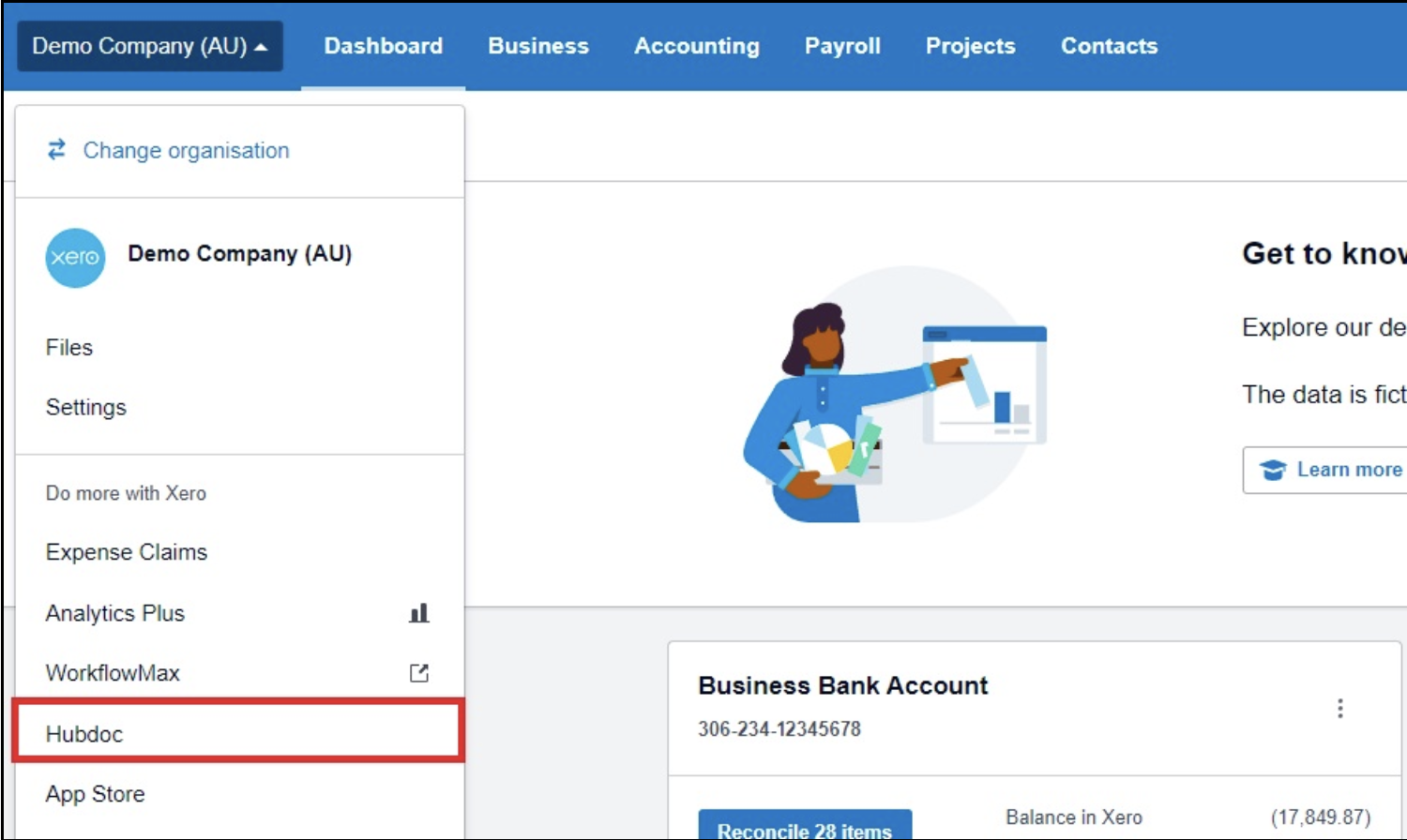The height and width of the screenshot is (840, 1407).
Task: Open Expense Claims
Action: point(126,552)
